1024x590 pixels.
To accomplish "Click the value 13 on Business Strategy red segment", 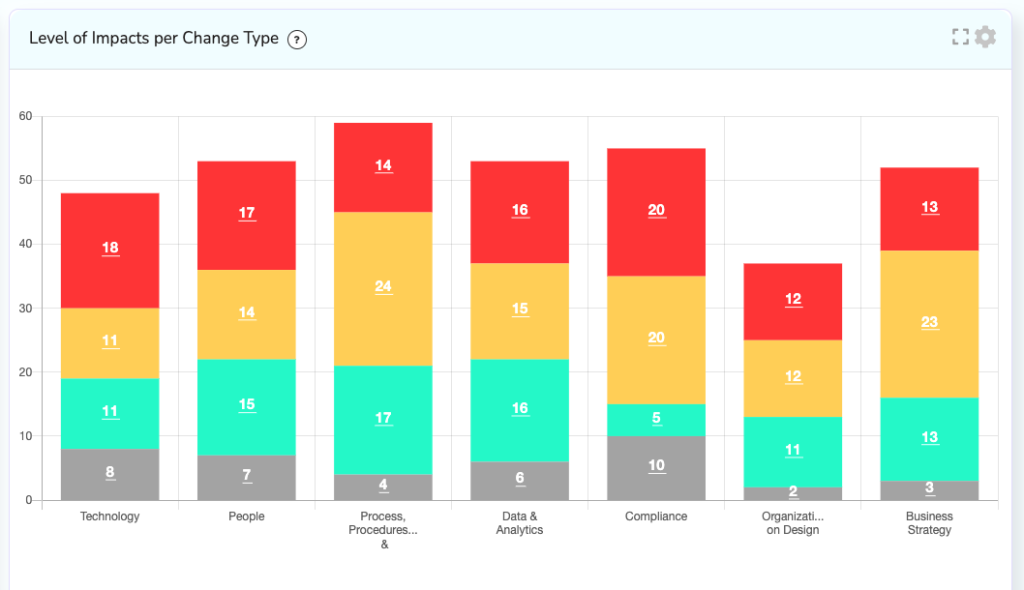I will click(929, 207).
